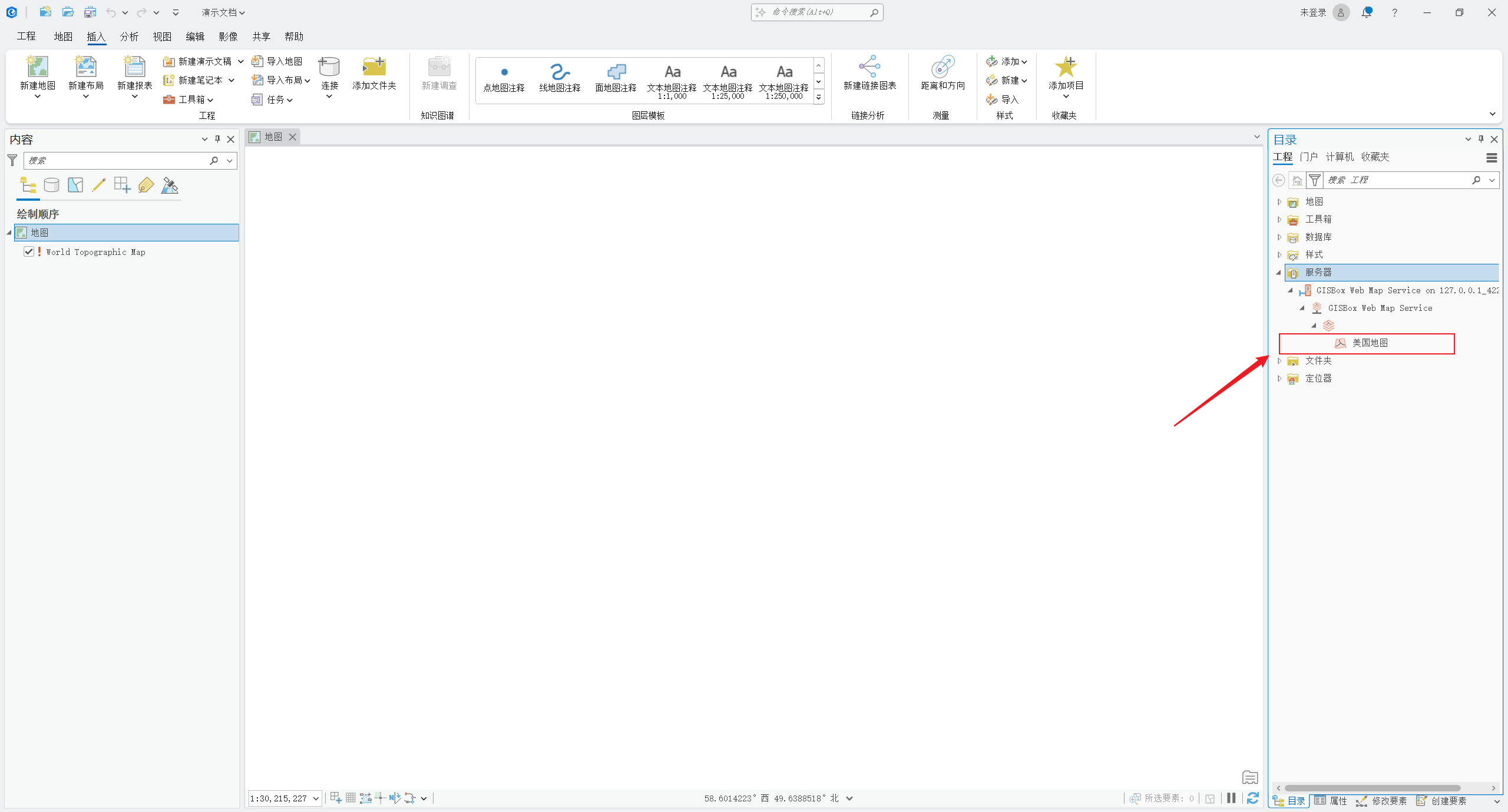The width and height of the screenshot is (1508, 812).
Task: Uncheck the World Topographic Map layer
Action: 29,251
